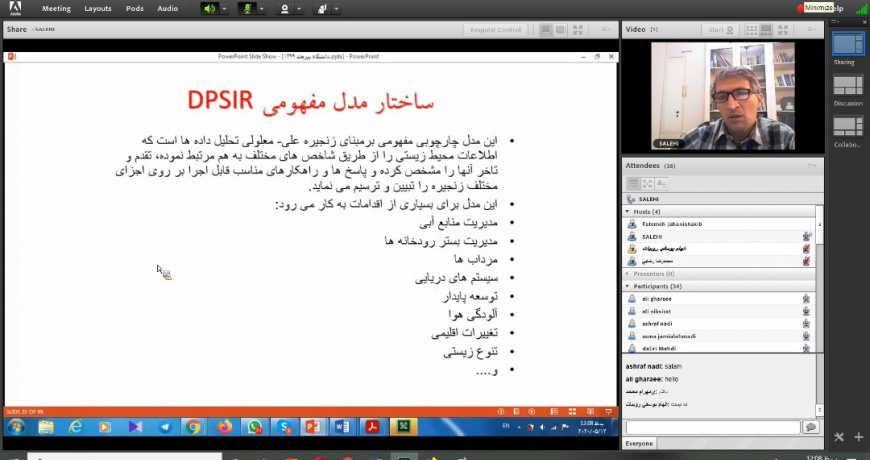Image resolution: width=870 pixels, height=460 pixels.
Task: Toggle the webcam icon in top bar
Action: tap(285, 9)
